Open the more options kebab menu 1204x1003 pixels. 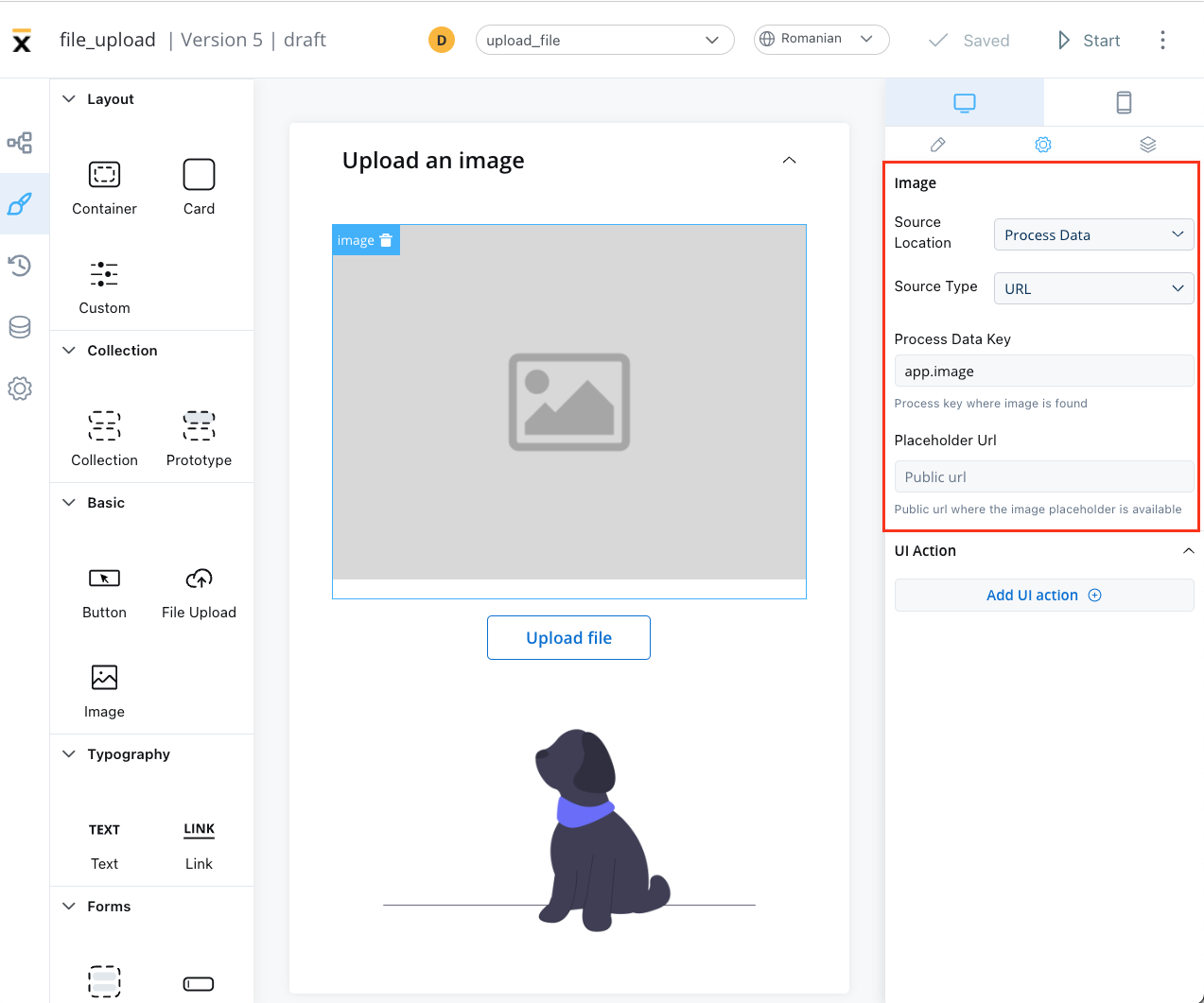click(x=1162, y=40)
